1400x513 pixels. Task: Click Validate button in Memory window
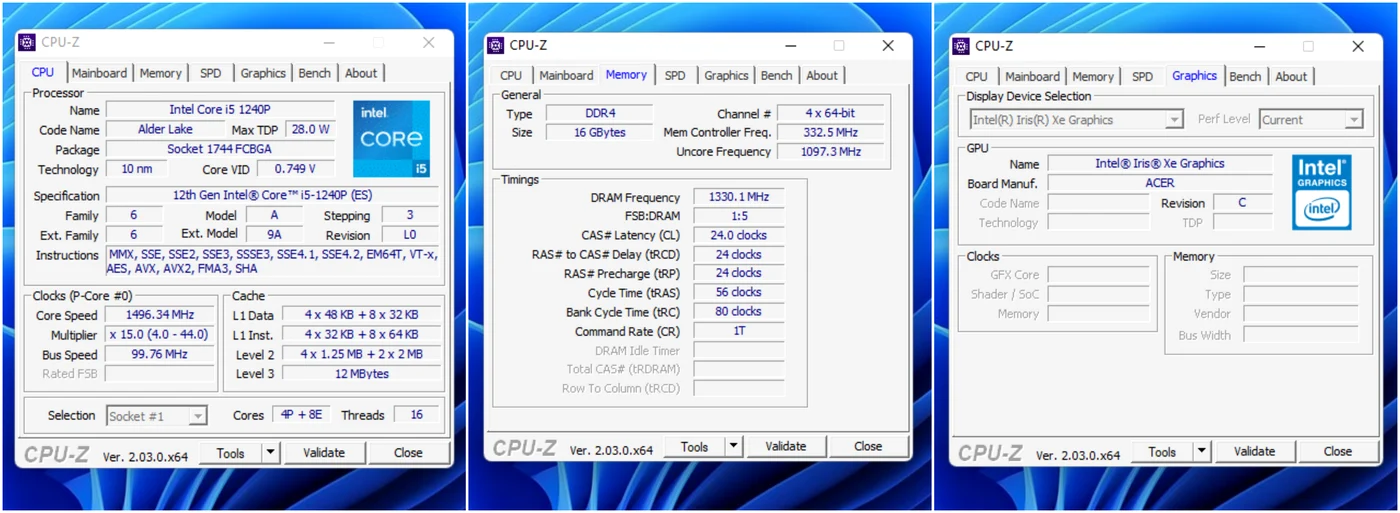click(786, 447)
